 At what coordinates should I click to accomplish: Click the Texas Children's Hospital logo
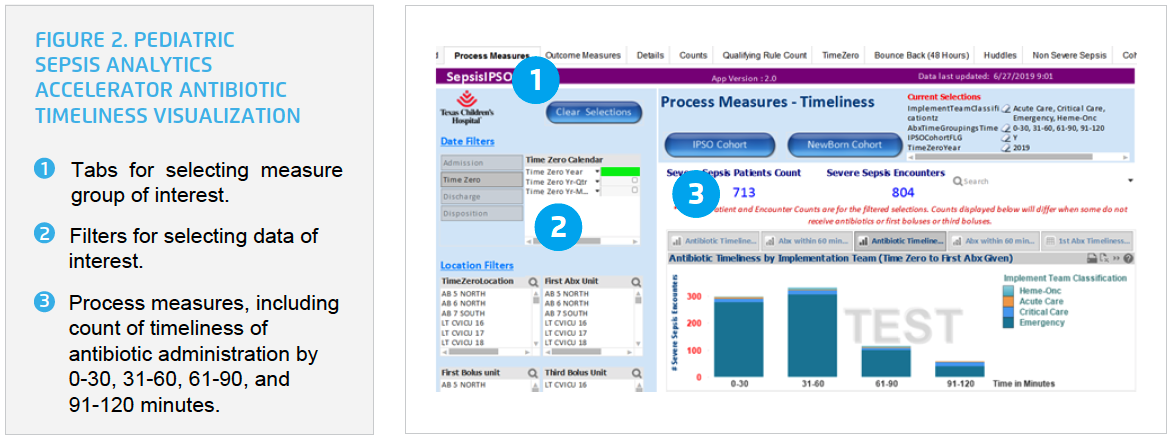(466, 107)
